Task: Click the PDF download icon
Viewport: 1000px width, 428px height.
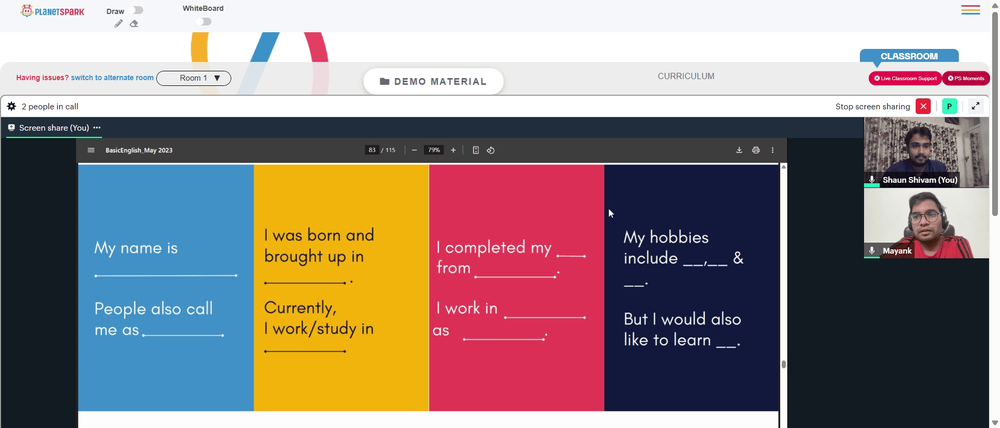Action: tap(739, 151)
